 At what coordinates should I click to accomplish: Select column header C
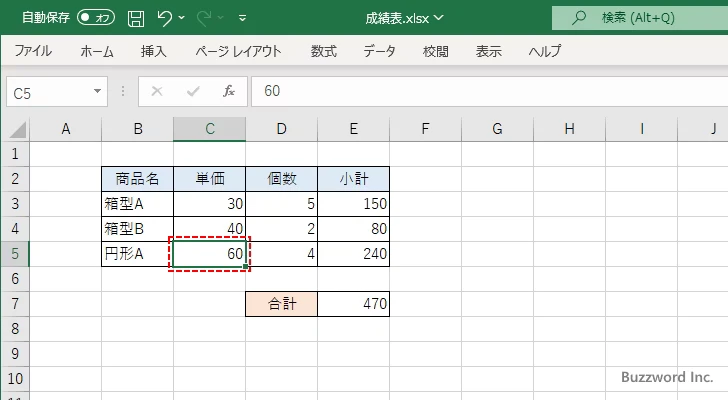pyautogui.click(x=209, y=129)
